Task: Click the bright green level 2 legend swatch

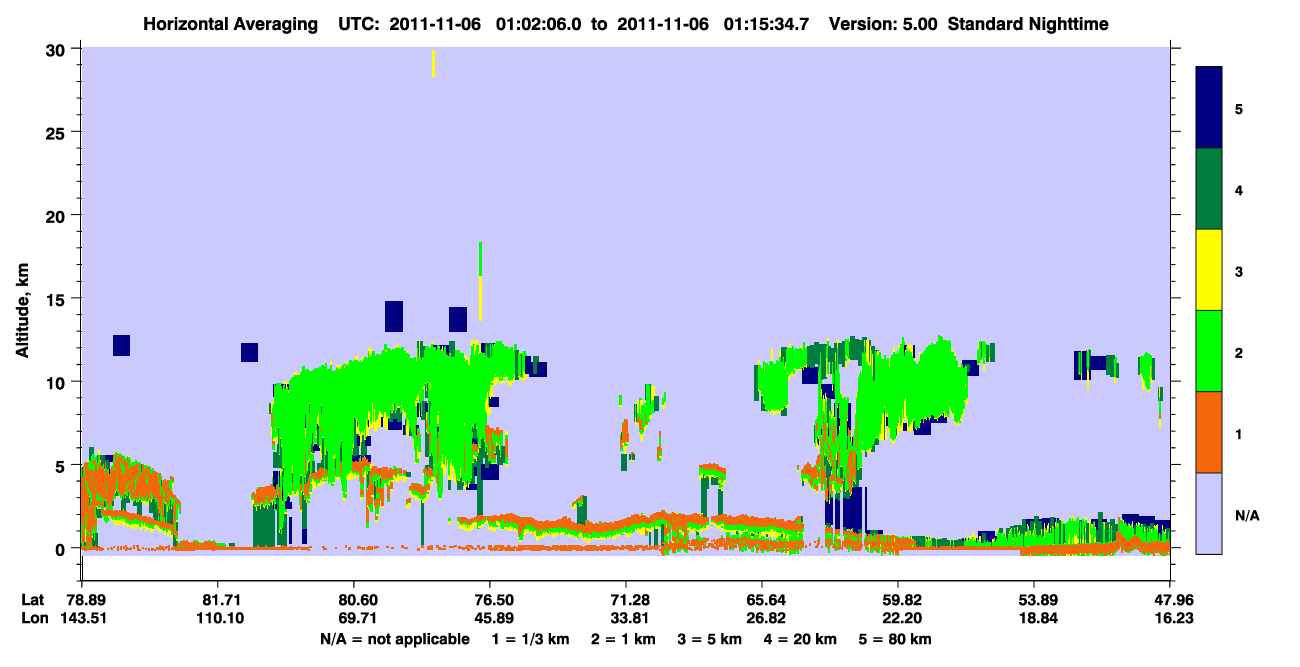Action: point(1209,351)
